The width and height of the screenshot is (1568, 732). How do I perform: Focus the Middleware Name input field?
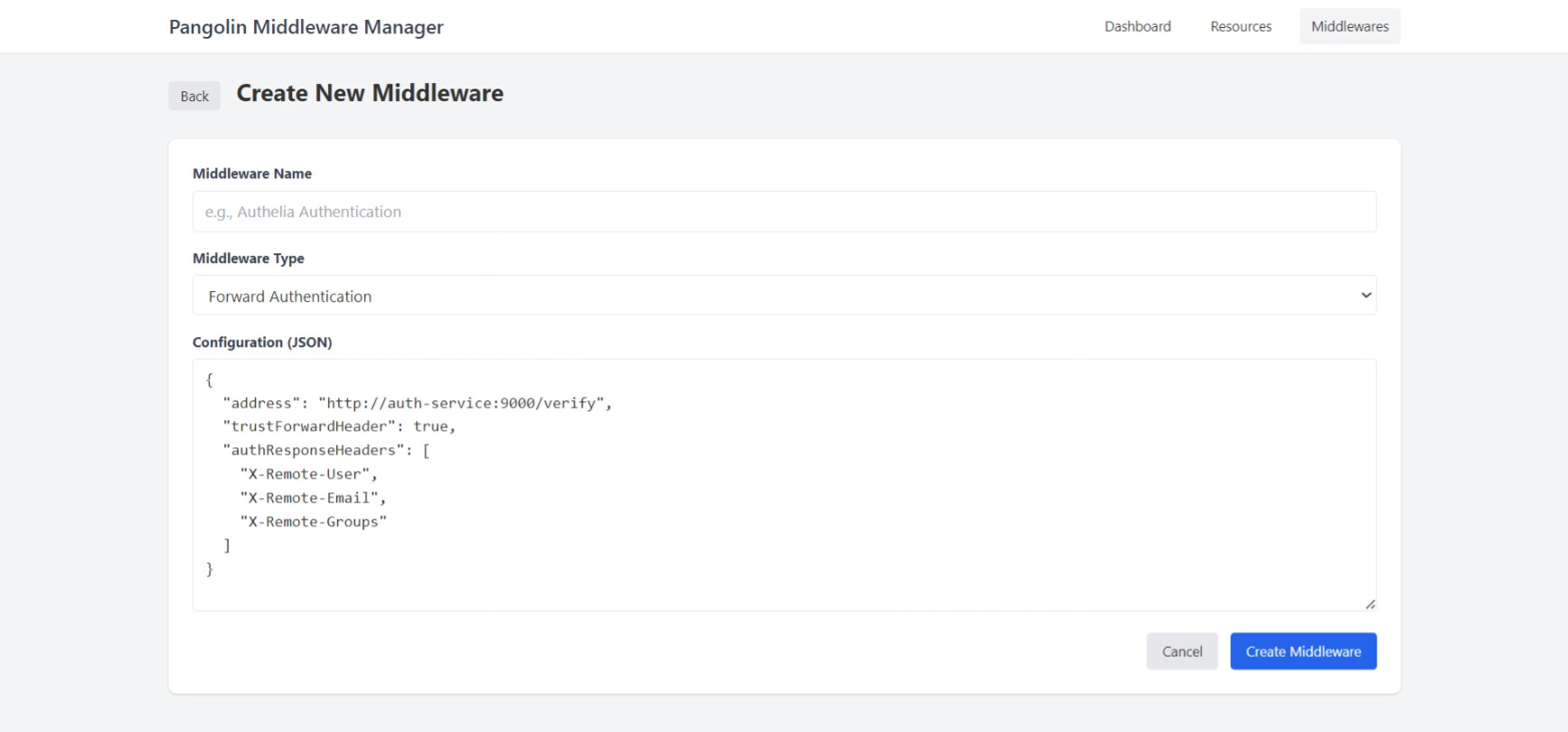tap(784, 211)
